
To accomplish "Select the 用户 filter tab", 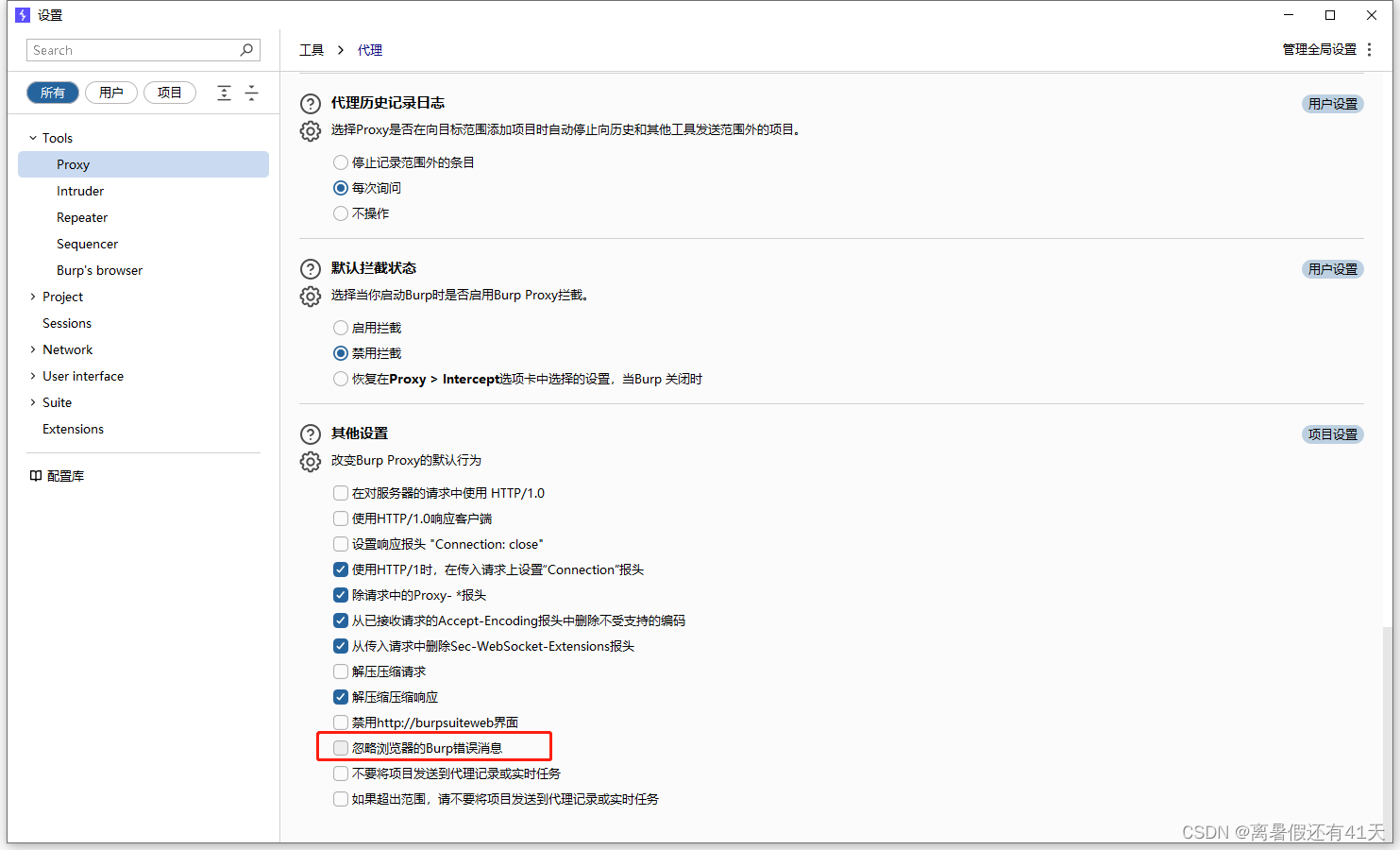I will point(111,93).
